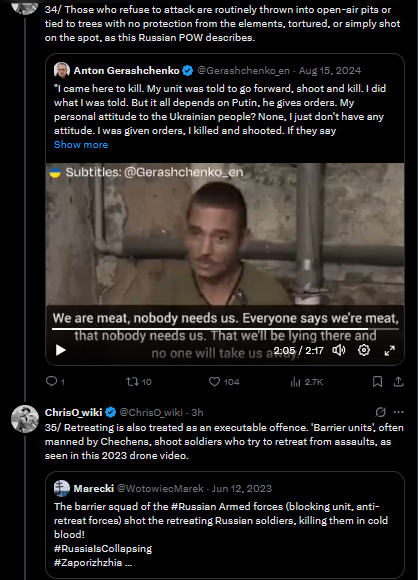This screenshot has width=418, height=580.
Task: Open Marecki quoted tweet avatar
Action: point(62,488)
